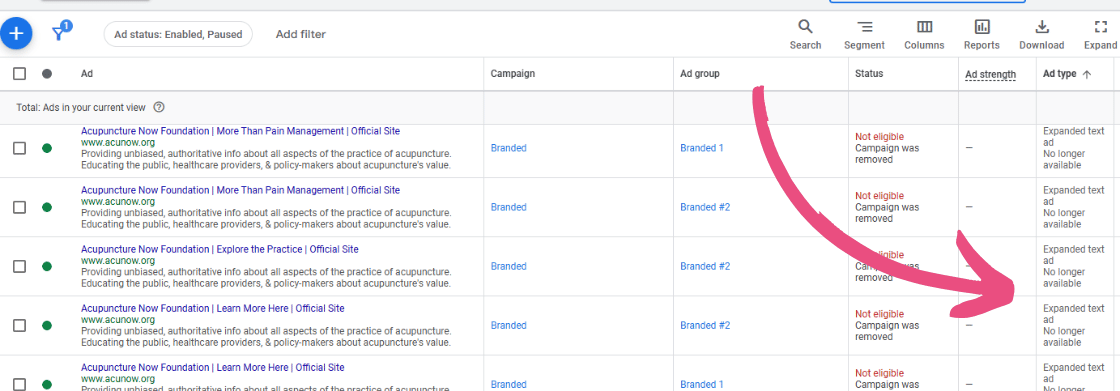Click the blue plus create-ad button

point(16,34)
